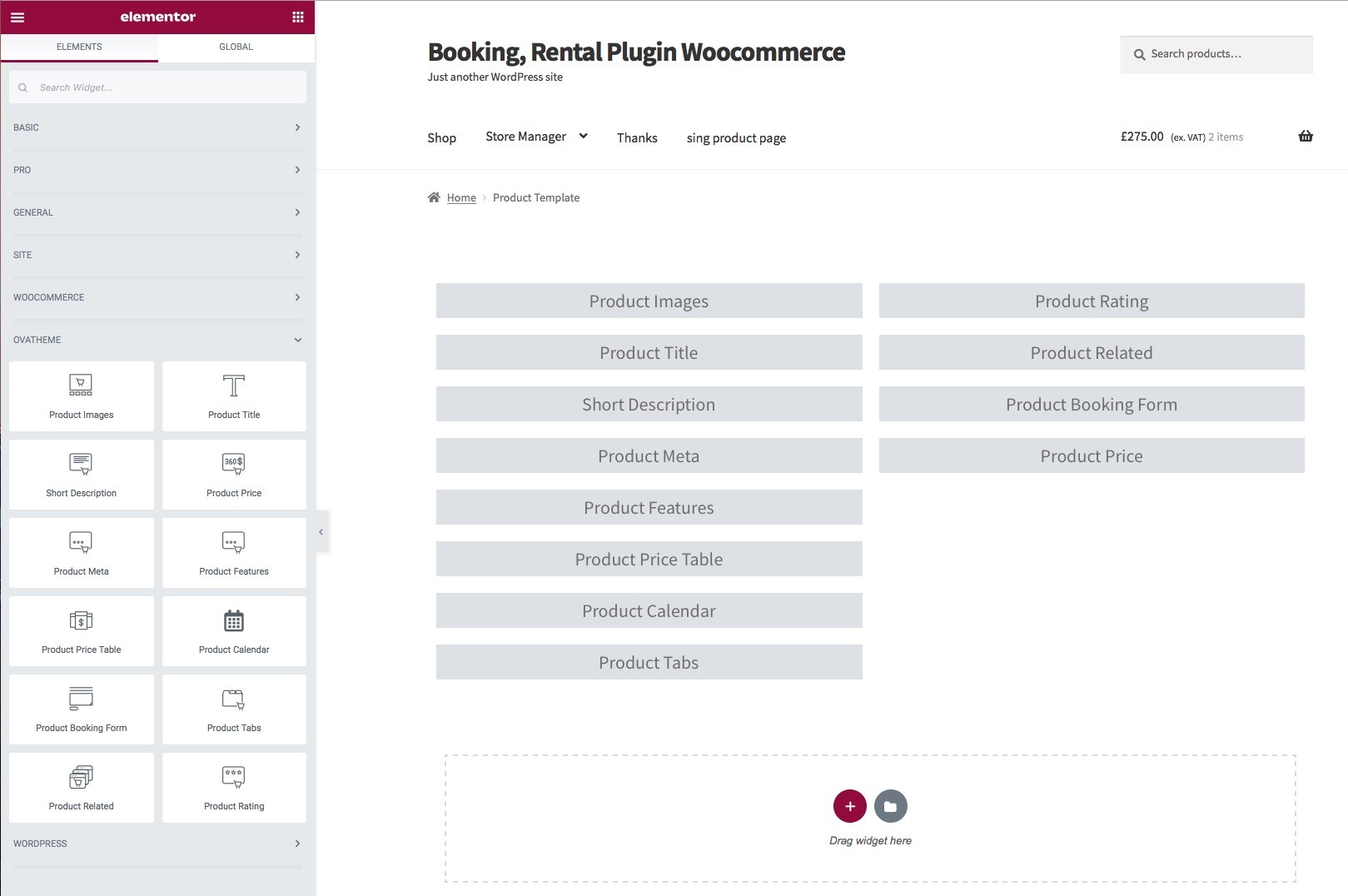1348x896 pixels.
Task: Expand the WooCommerce widgets category
Action: coord(157,297)
